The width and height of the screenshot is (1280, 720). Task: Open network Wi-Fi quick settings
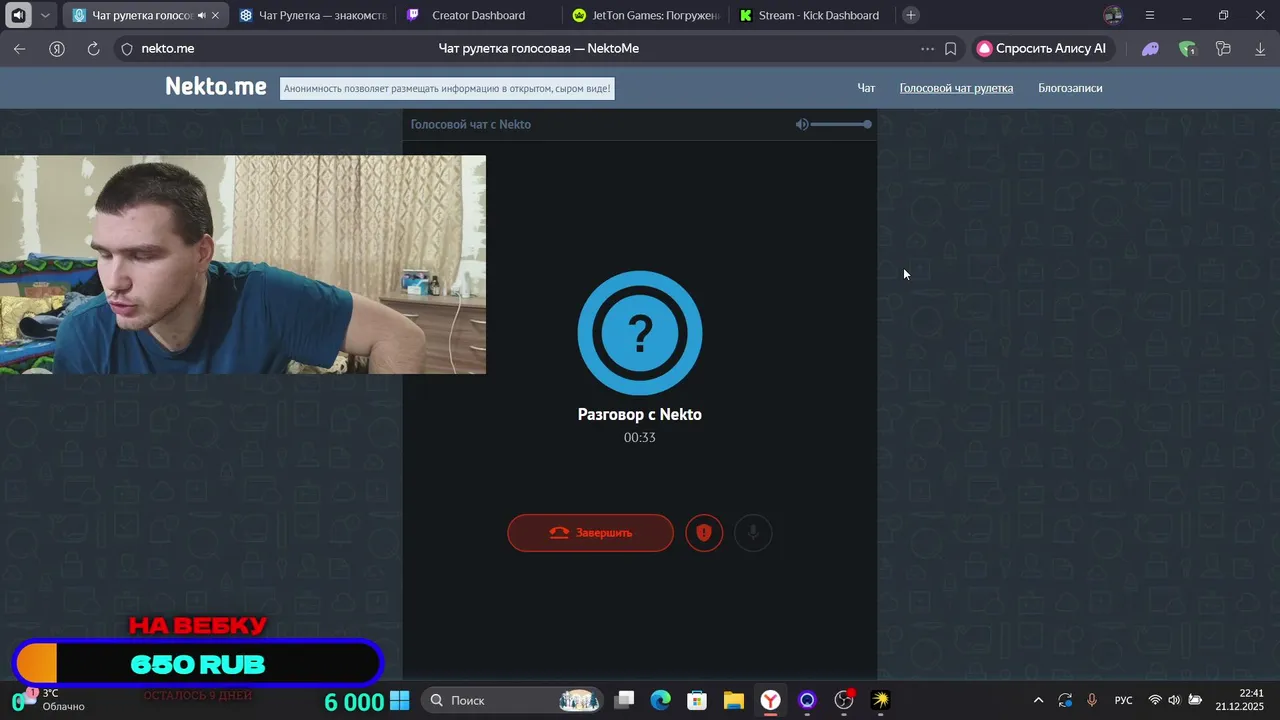click(x=1155, y=700)
